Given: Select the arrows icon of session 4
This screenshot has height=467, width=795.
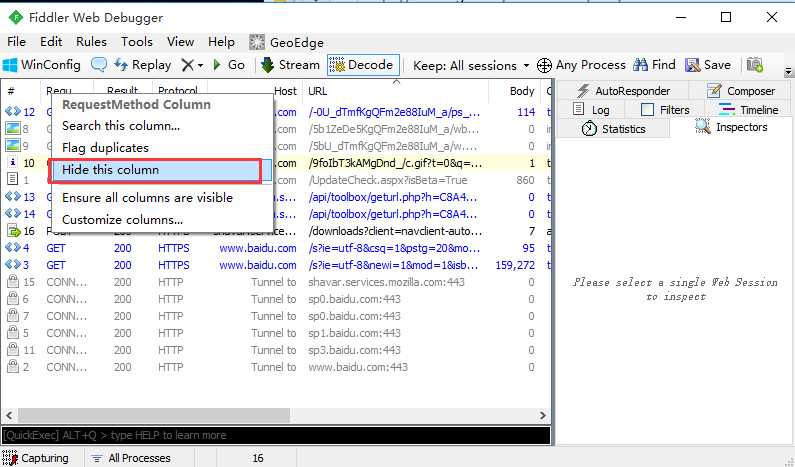Looking at the screenshot, I should [13, 248].
